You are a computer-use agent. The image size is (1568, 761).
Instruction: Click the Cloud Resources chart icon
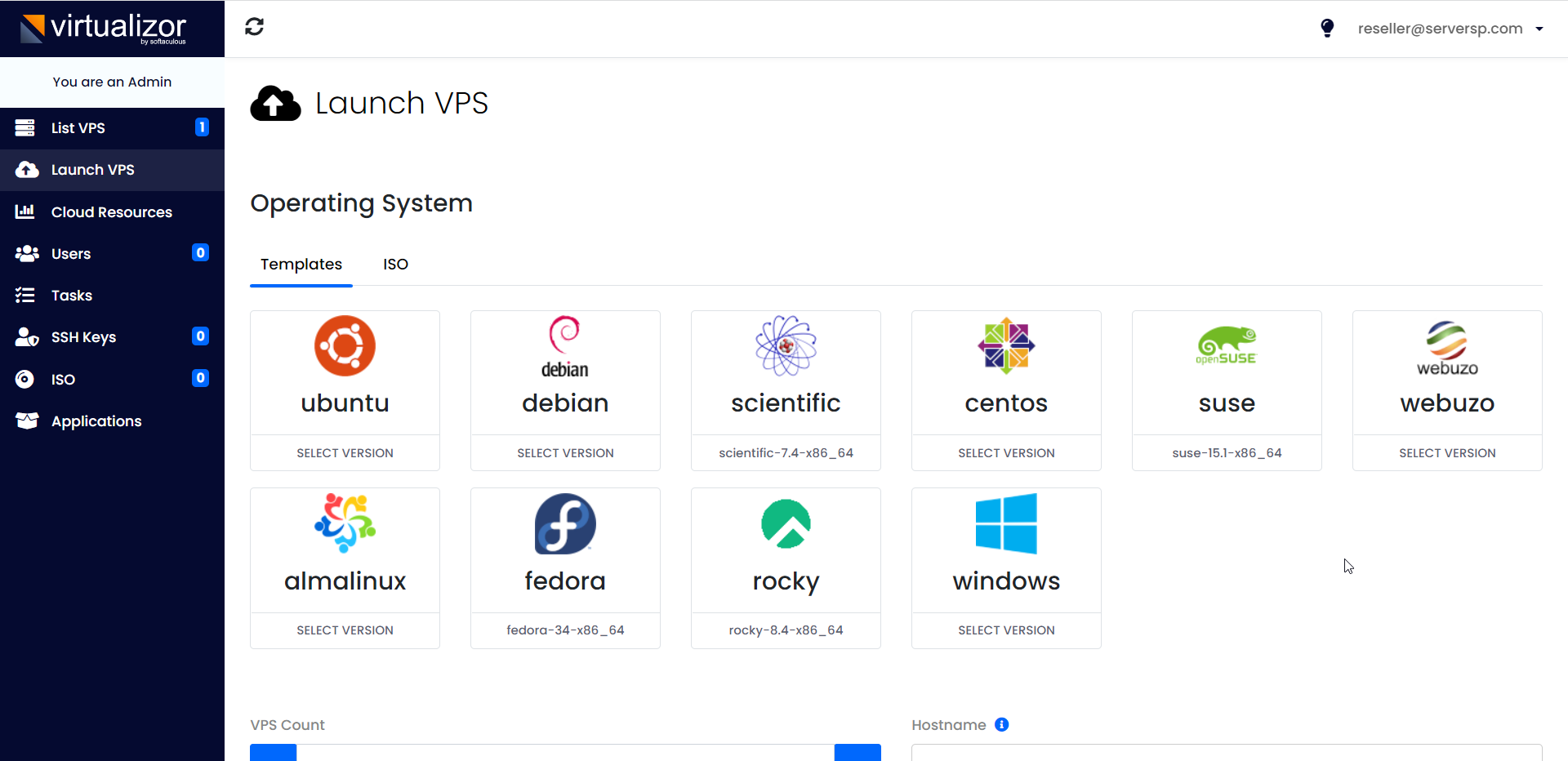coord(25,211)
